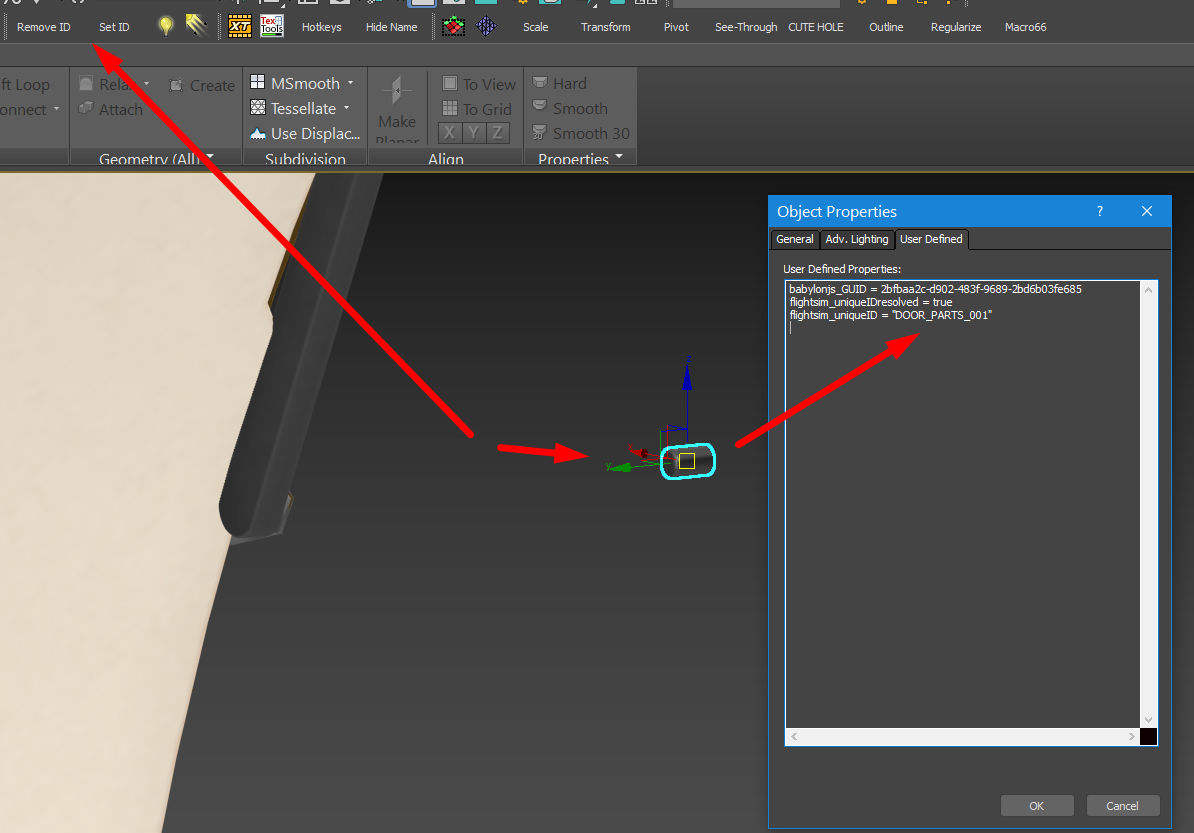Click the empty line in User Defined Properties field
1194x833 pixels.
click(x=963, y=328)
